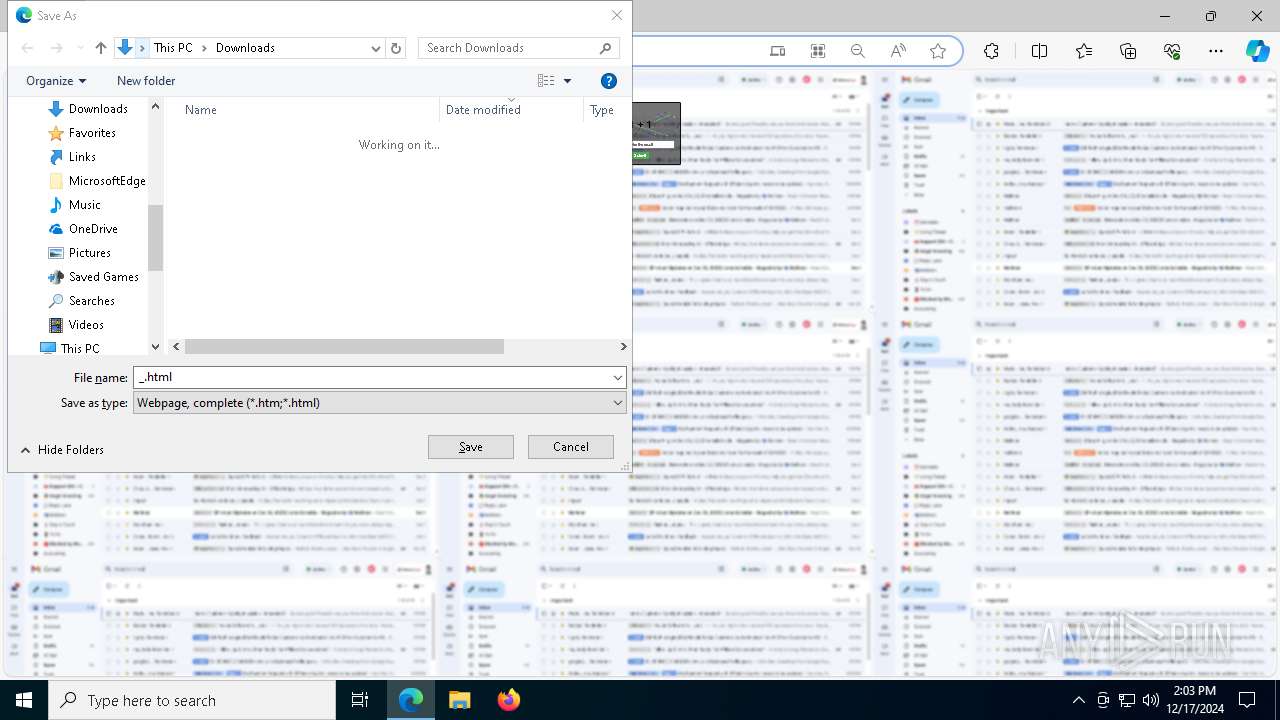Go up one folder level
The width and height of the screenshot is (1280, 720).
coord(101,48)
